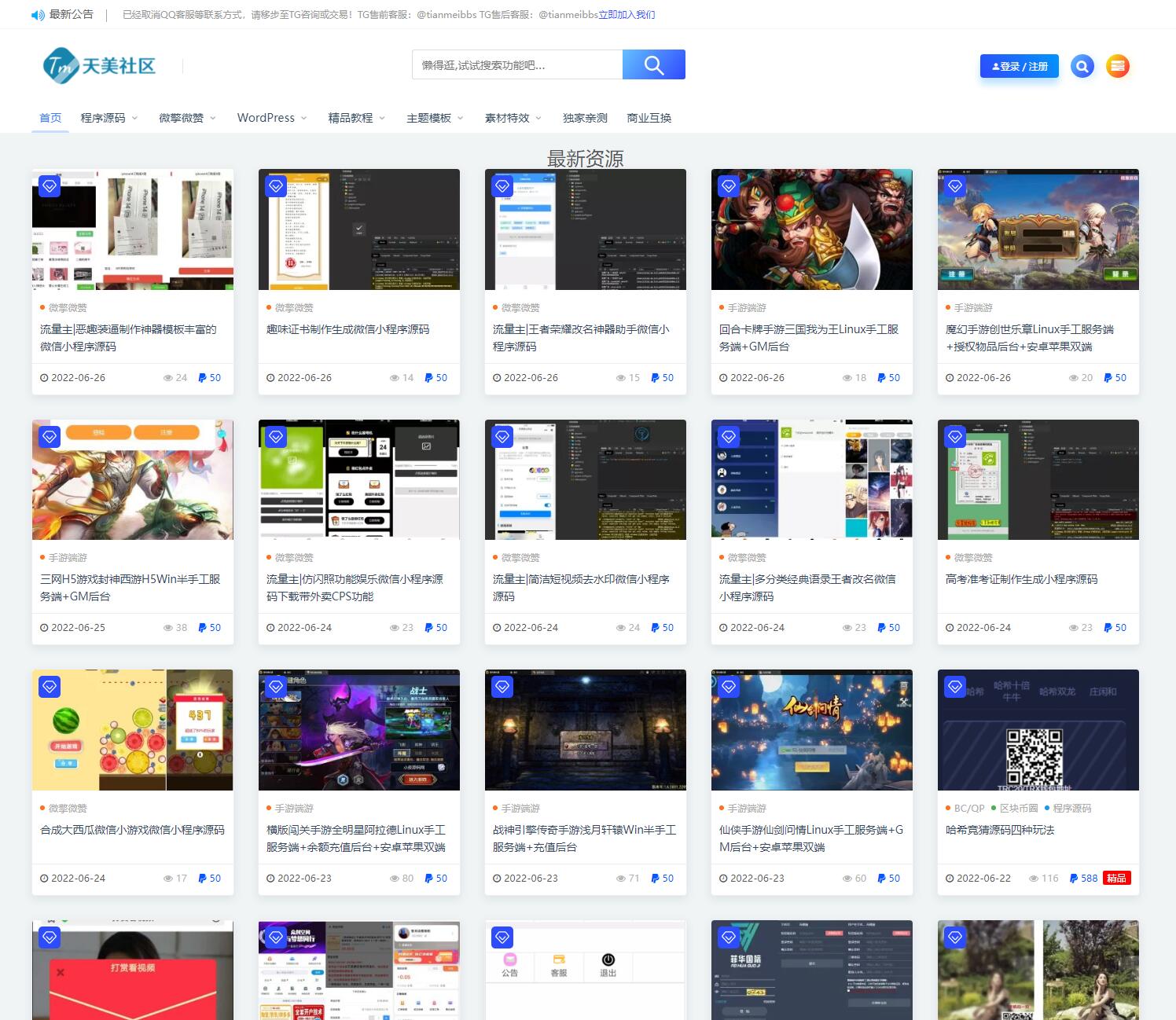Click diamond badge on 魔幻手游创世乐章 card

955,186
